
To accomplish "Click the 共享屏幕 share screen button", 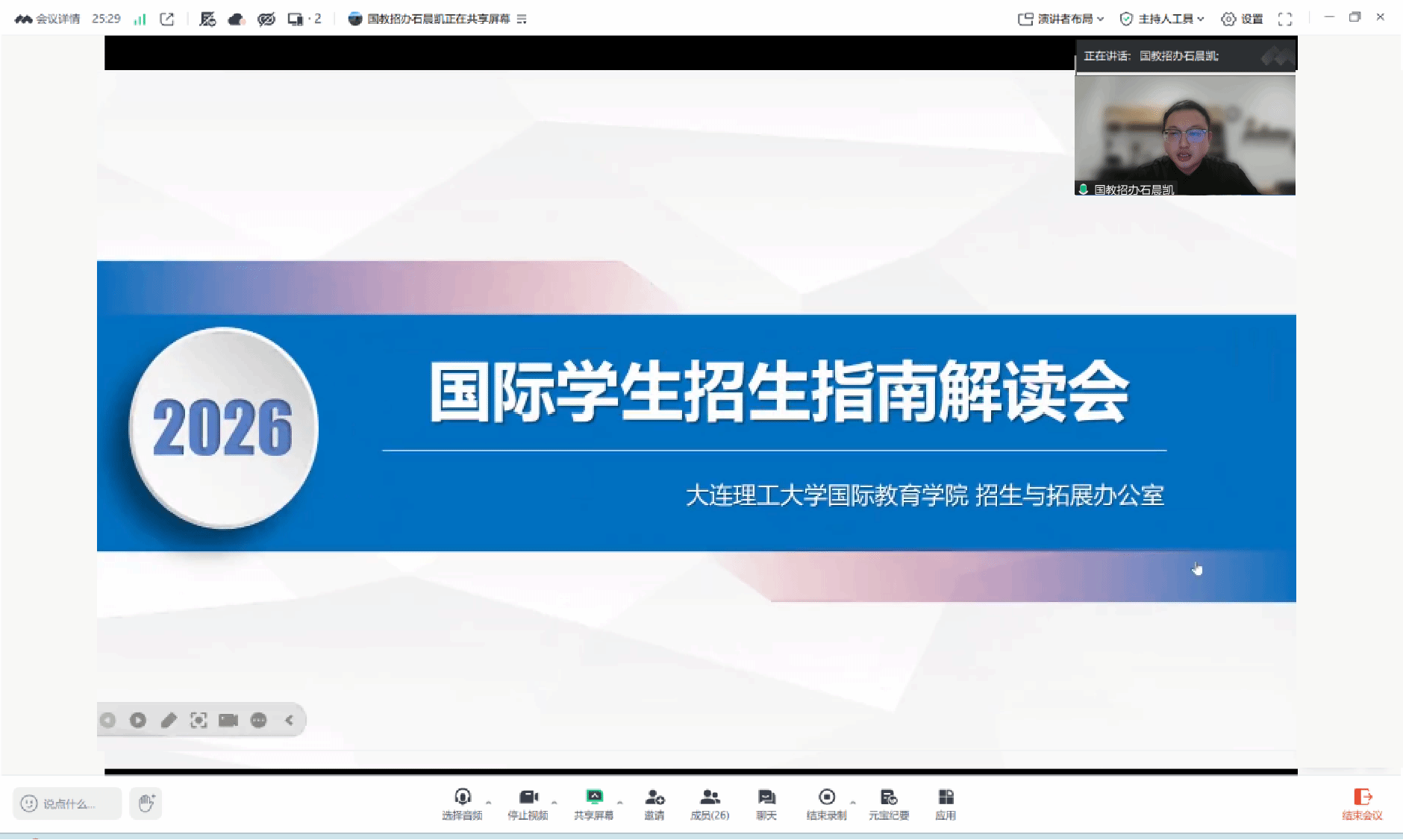I will click(594, 805).
